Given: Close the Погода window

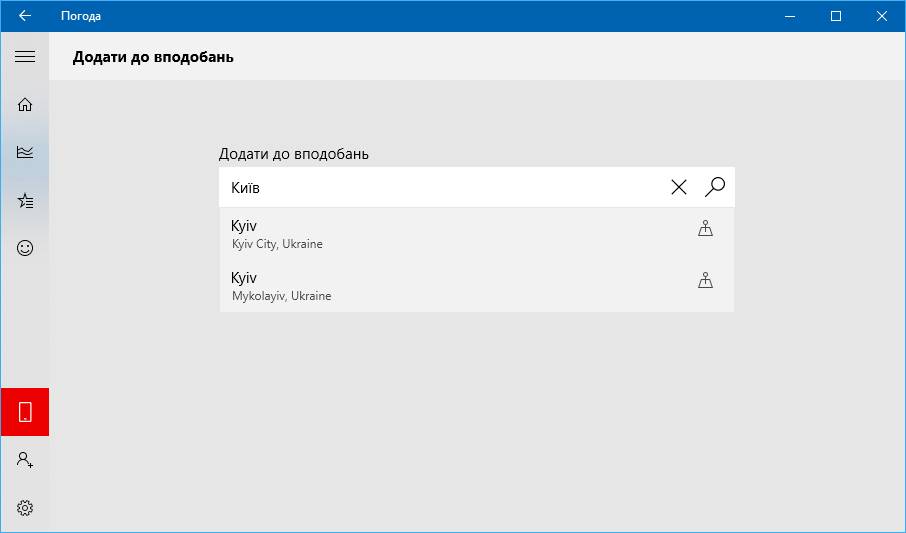Looking at the screenshot, I should [882, 16].
